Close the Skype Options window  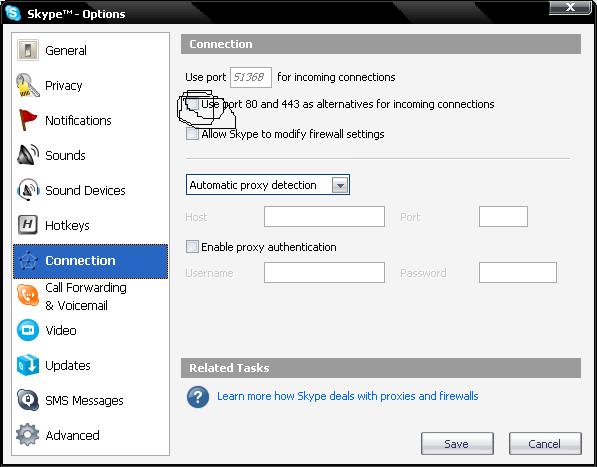point(570,7)
